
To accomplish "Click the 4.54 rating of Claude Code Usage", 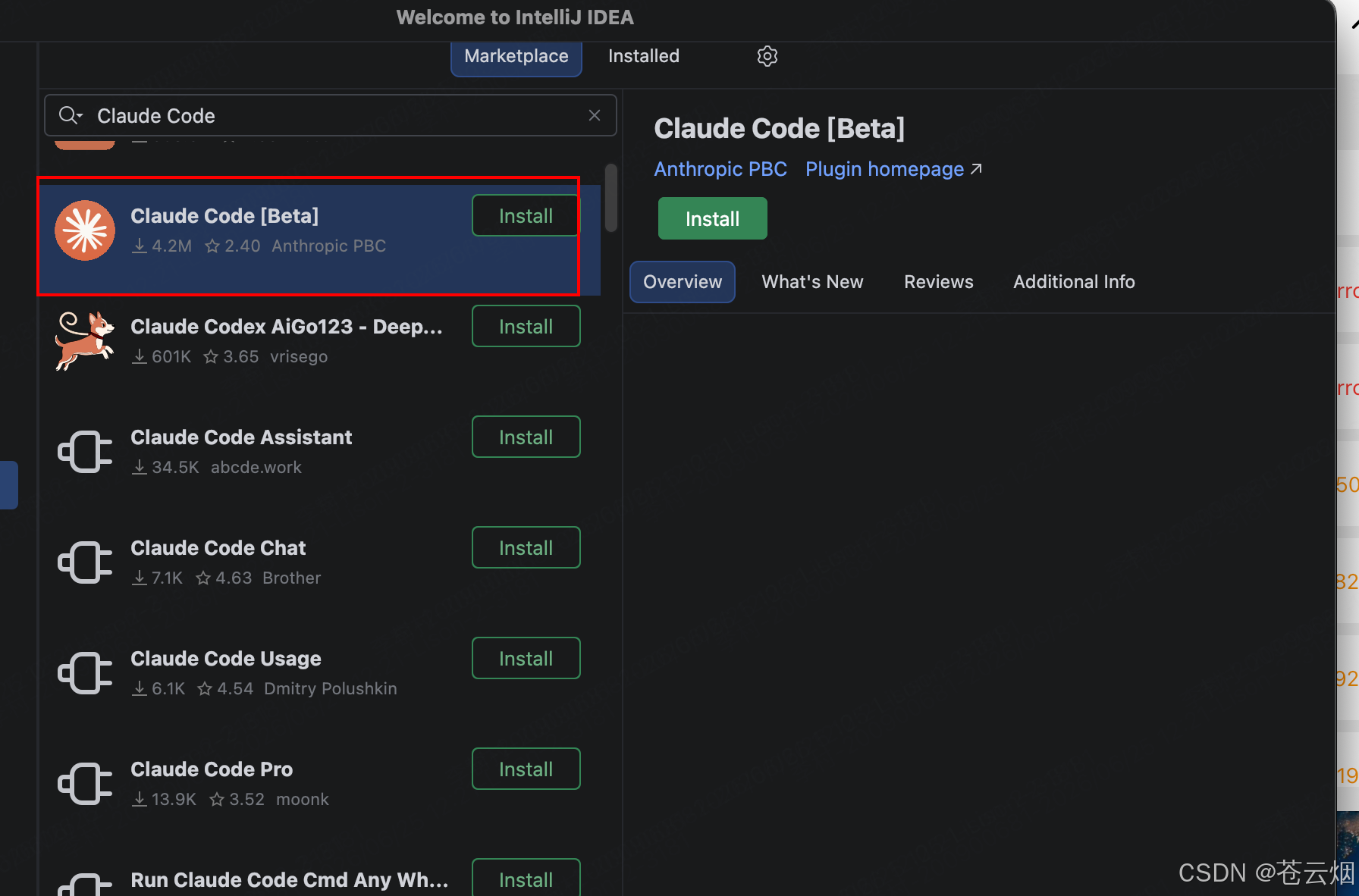I will pos(225,689).
